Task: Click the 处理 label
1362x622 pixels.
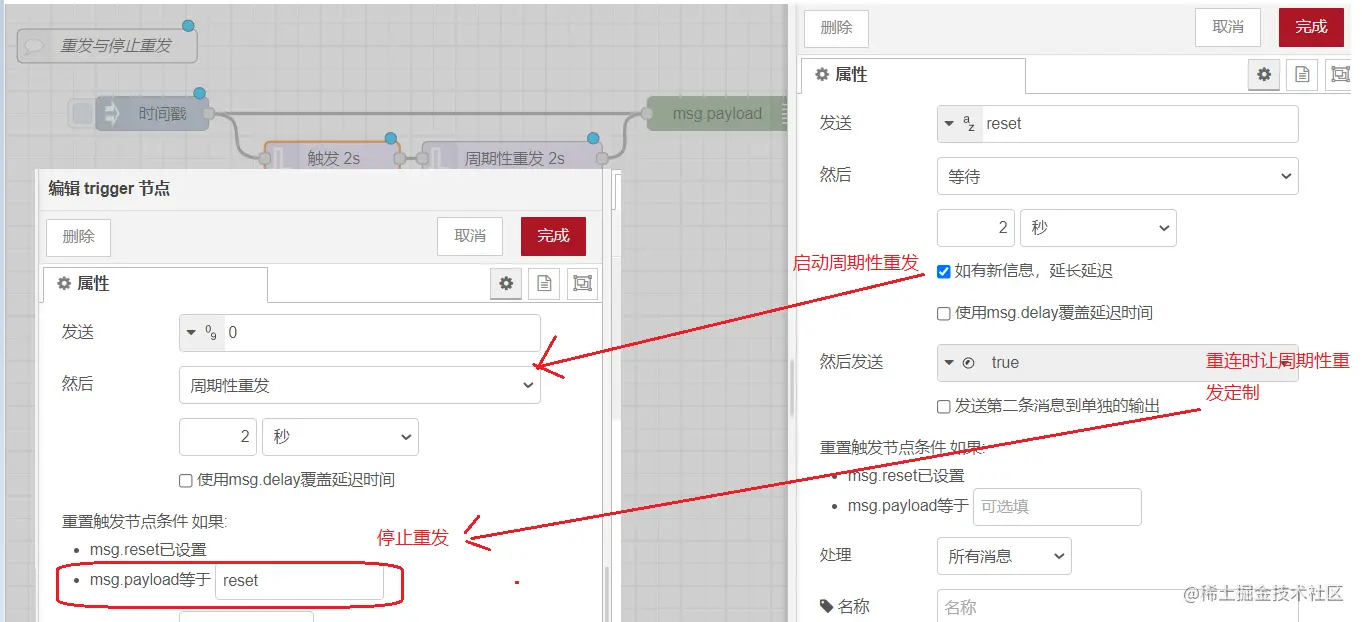Action: pyautogui.click(x=836, y=555)
